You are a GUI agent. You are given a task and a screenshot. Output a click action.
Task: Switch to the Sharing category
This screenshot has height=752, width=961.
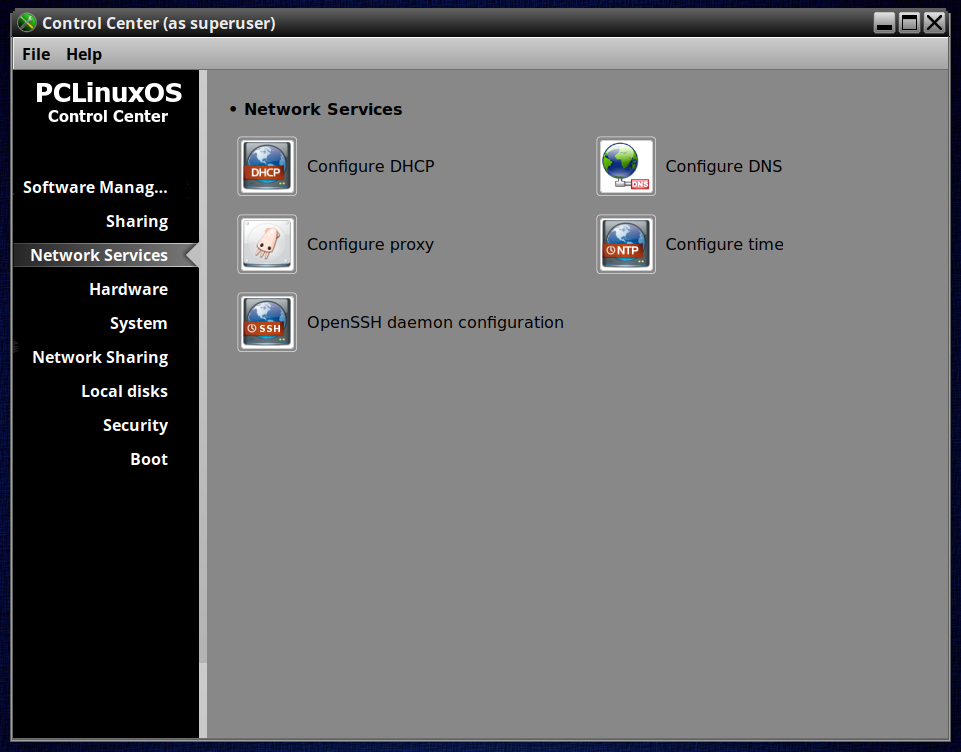(x=137, y=221)
